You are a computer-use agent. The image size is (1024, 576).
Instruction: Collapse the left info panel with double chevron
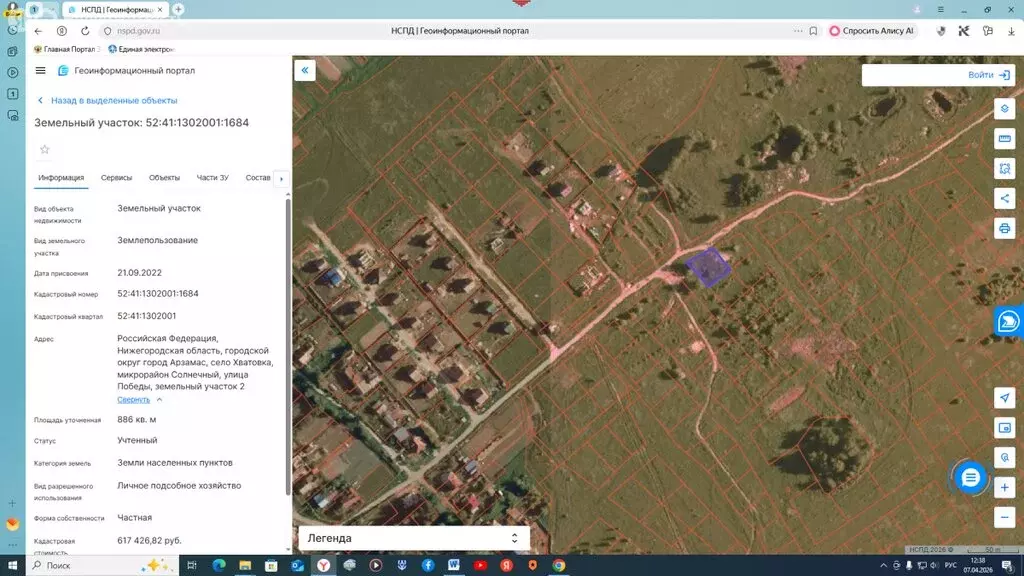click(x=305, y=70)
